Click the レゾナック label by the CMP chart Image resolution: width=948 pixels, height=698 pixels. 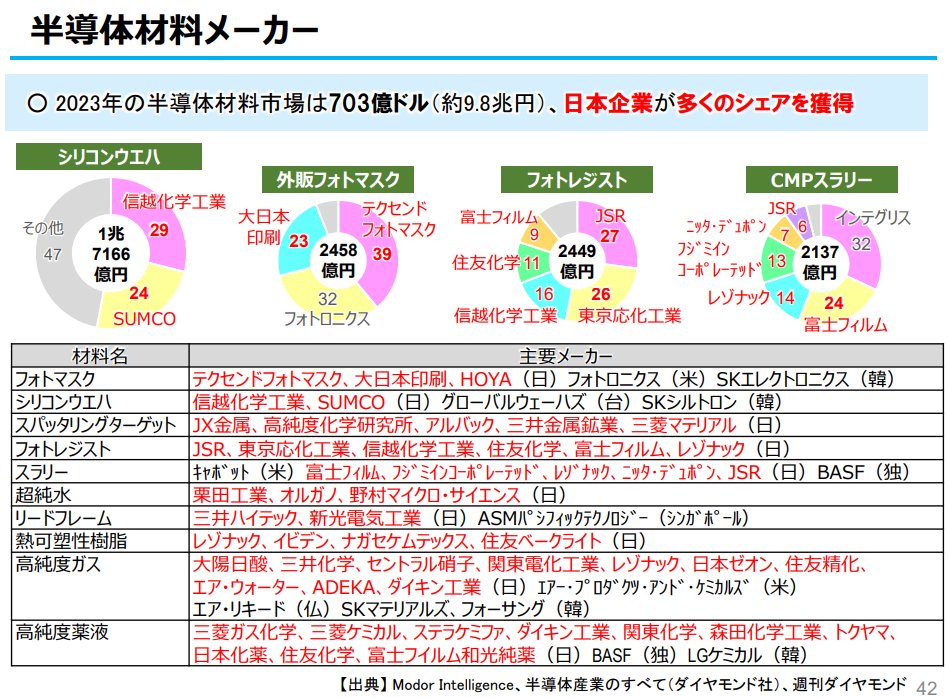click(738, 297)
